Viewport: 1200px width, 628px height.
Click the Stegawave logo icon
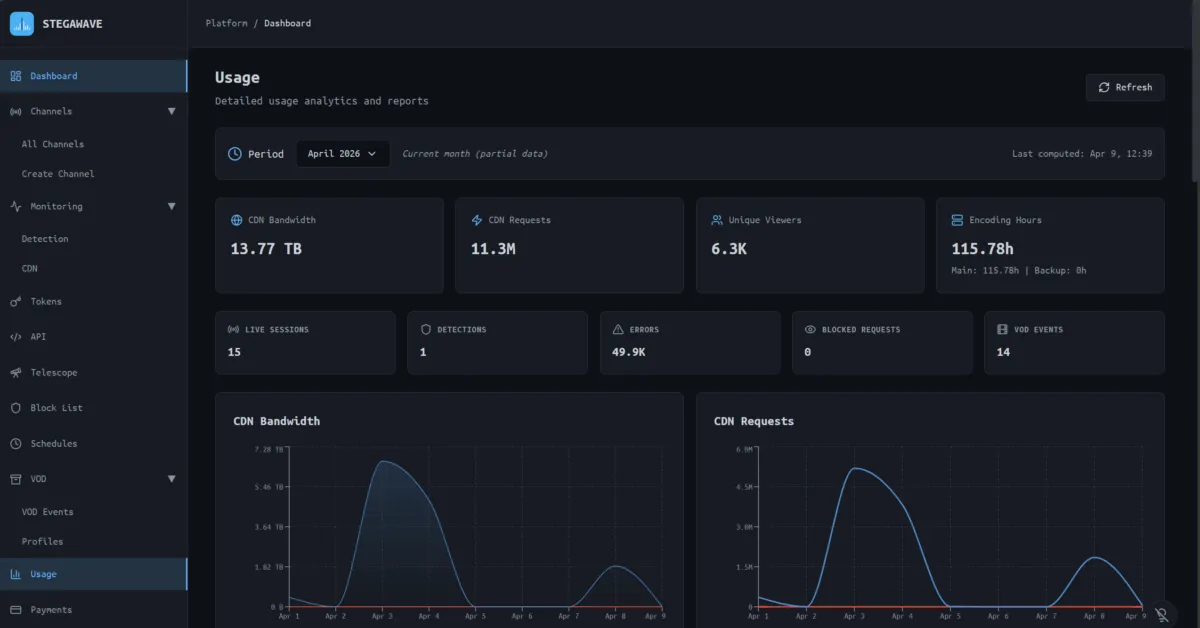[22, 23]
